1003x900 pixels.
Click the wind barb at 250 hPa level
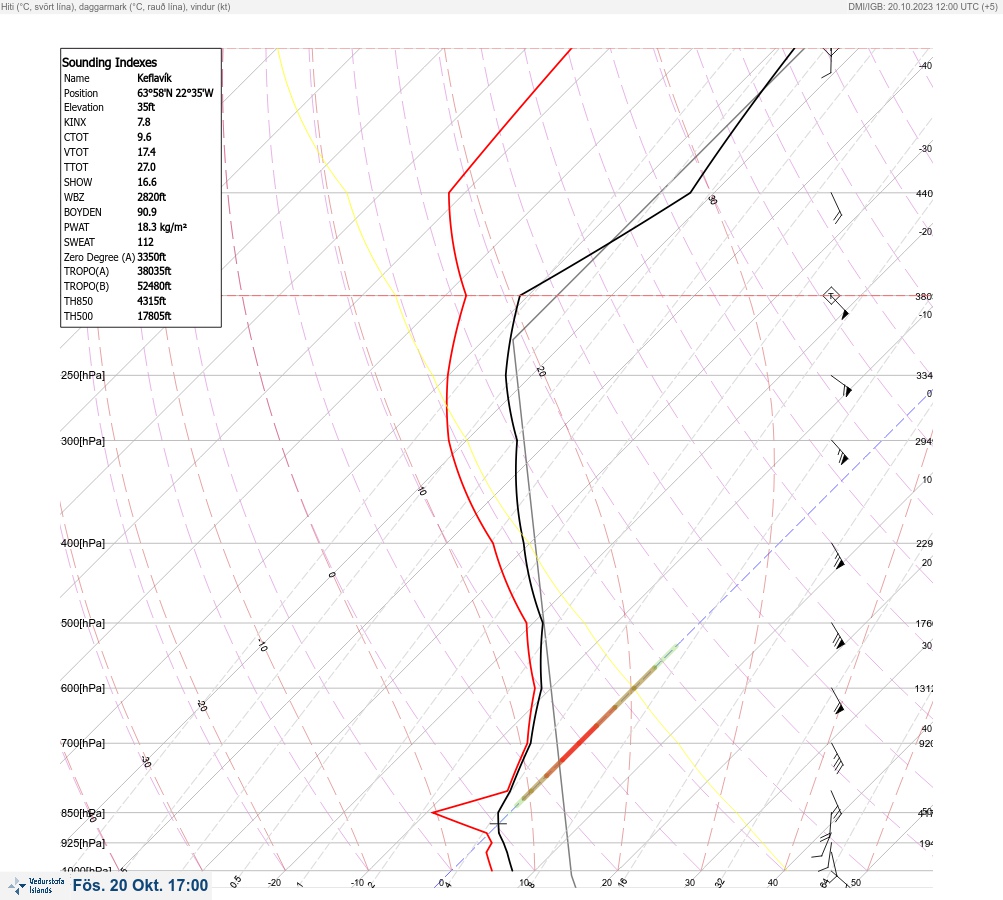click(842, 386)
